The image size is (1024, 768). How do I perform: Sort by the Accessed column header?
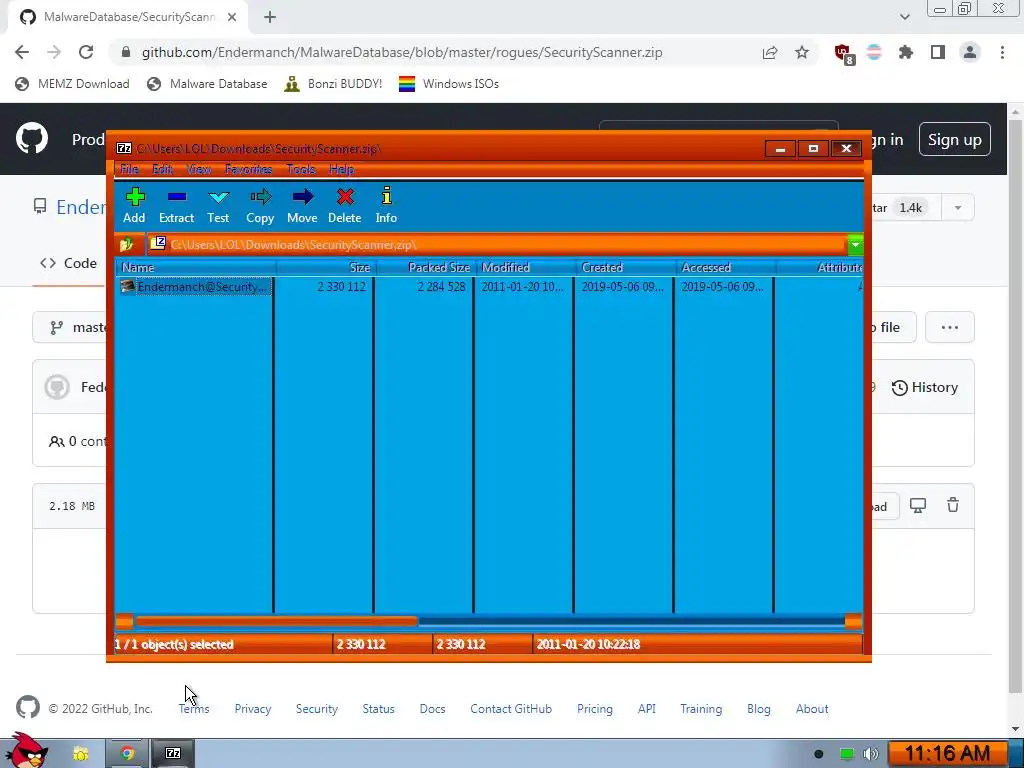(x=726, y=267)
